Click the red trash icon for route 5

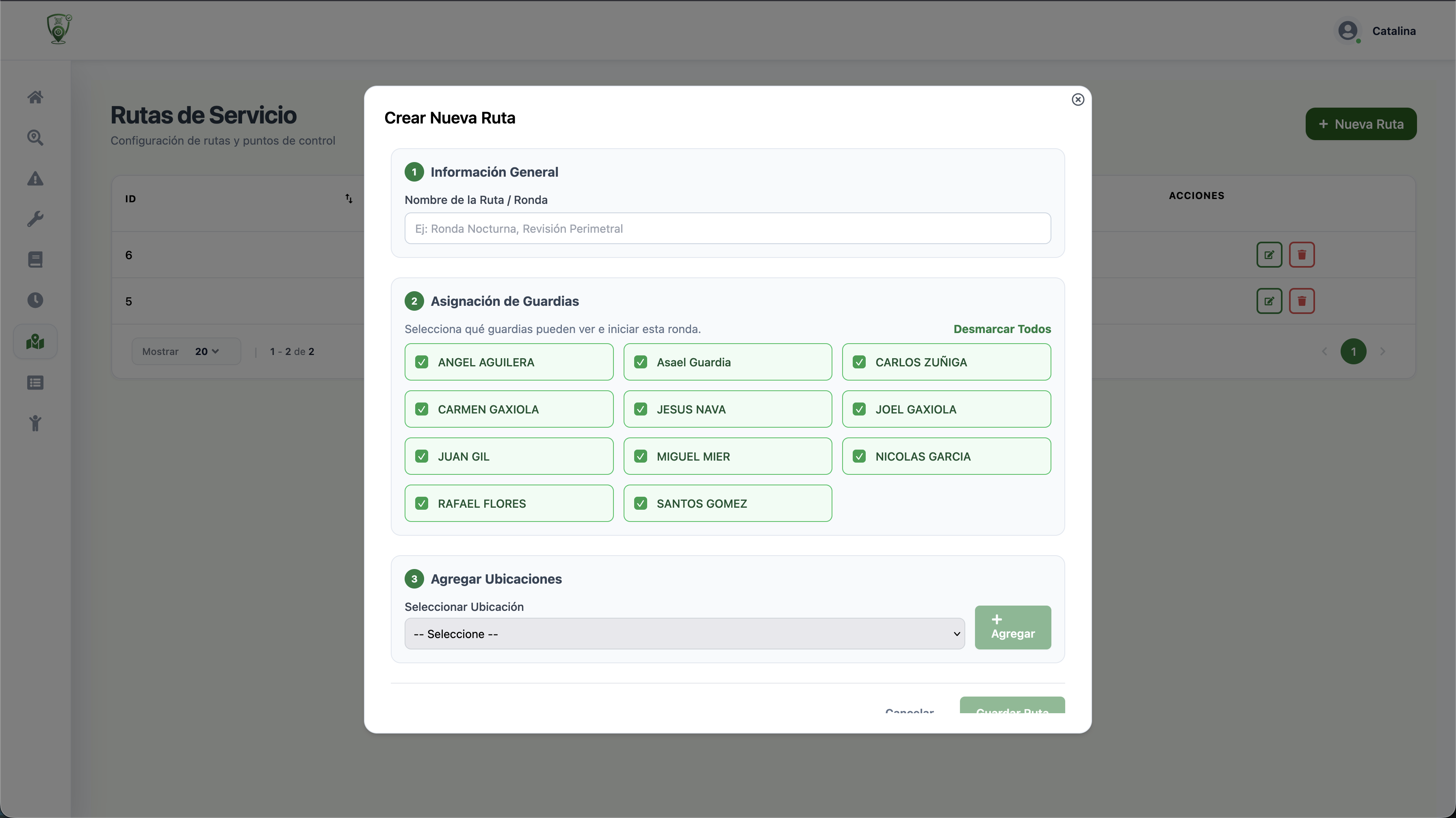(1302, 301)
